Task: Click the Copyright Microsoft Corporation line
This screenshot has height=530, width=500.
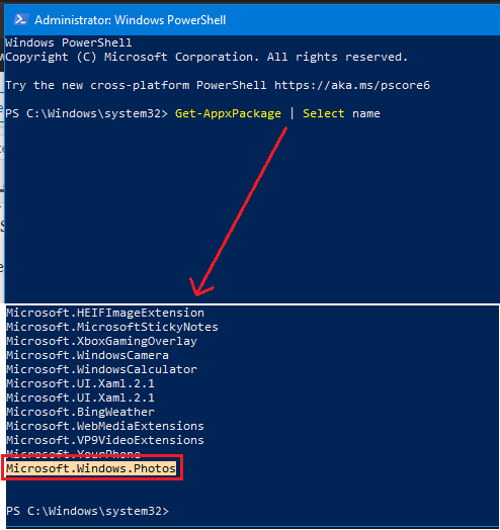Action: pos(207,57)
